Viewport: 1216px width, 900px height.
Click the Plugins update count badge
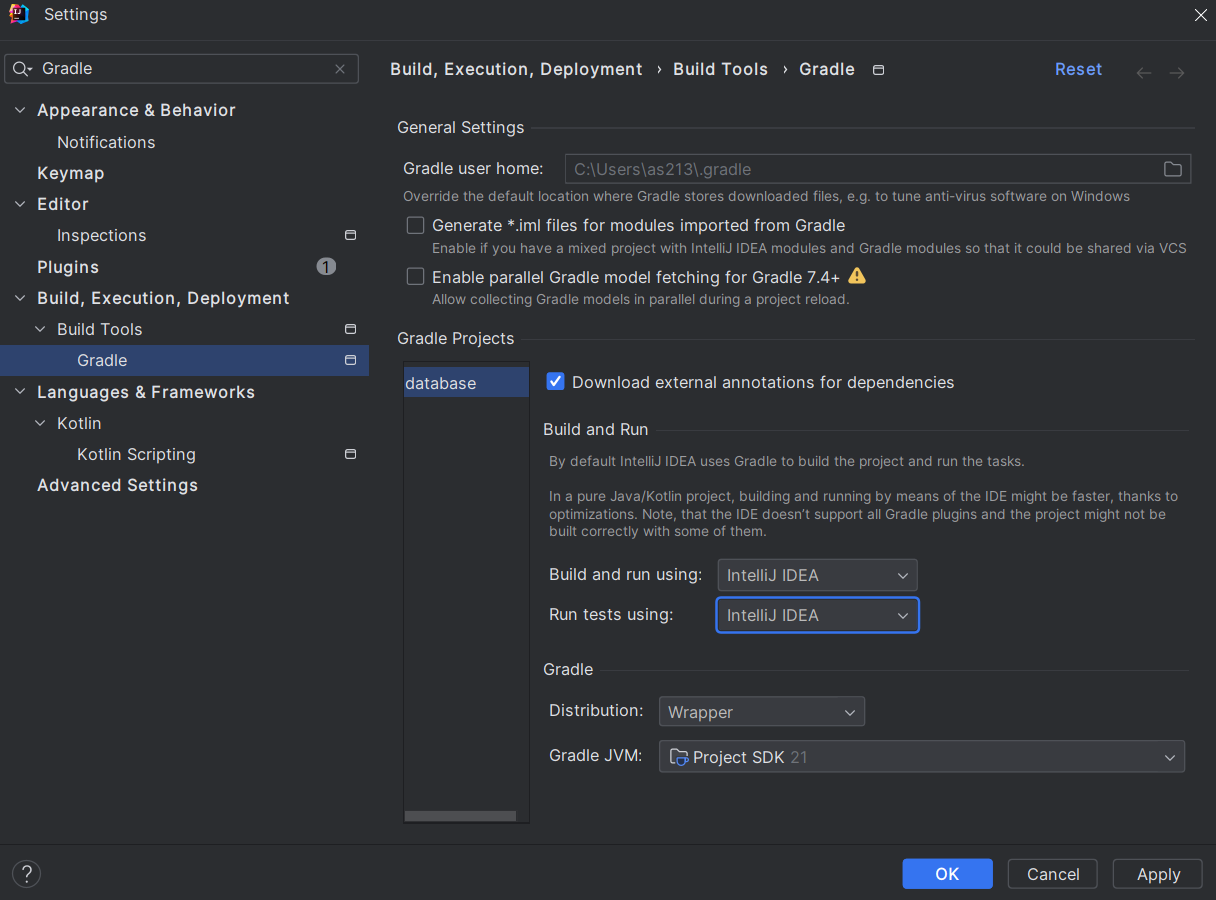point(326,266)
